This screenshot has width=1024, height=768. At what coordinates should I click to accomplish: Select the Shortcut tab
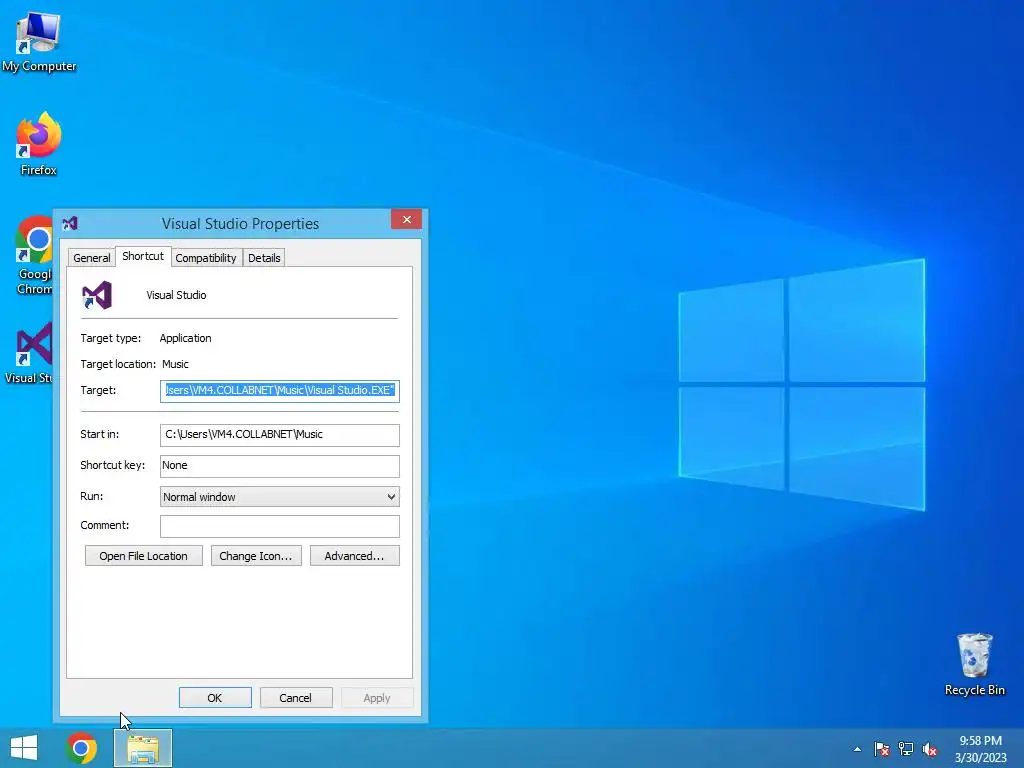click(x=143, y=256)
